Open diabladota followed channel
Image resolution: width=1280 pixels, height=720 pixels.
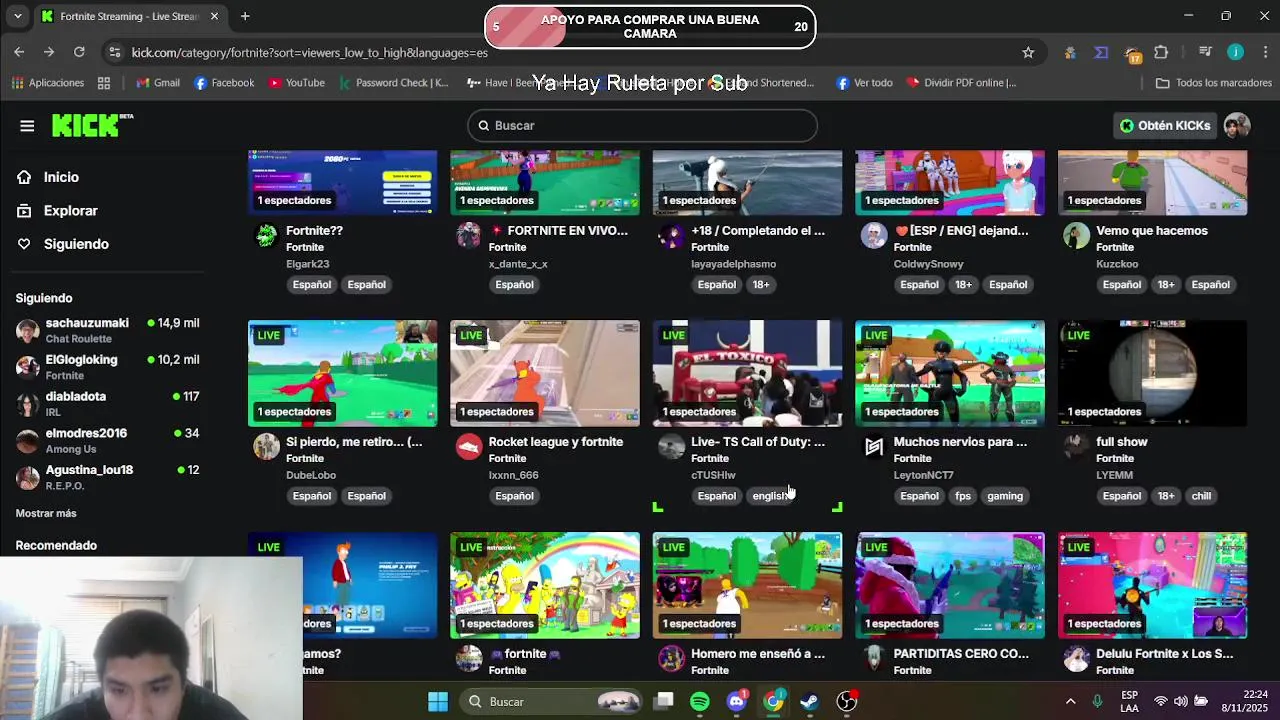coord(107,404)
